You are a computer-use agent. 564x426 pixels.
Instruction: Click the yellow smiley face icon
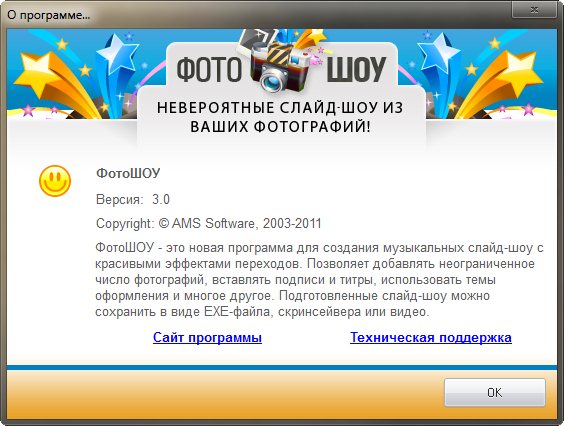click(x=55, y=181)
